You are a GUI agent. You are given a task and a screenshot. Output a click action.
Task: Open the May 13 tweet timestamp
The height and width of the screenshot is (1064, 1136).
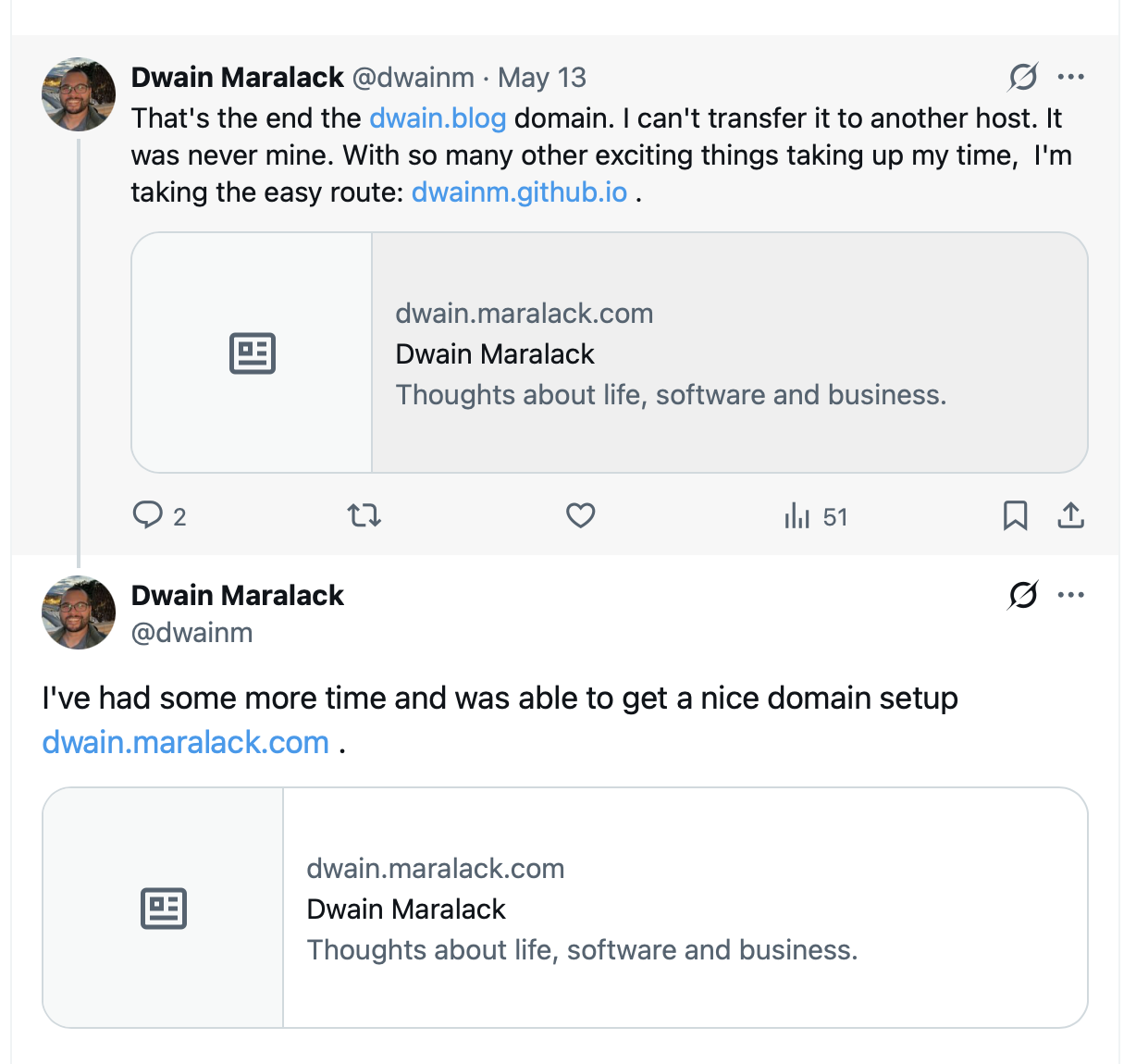pos(542,78)
